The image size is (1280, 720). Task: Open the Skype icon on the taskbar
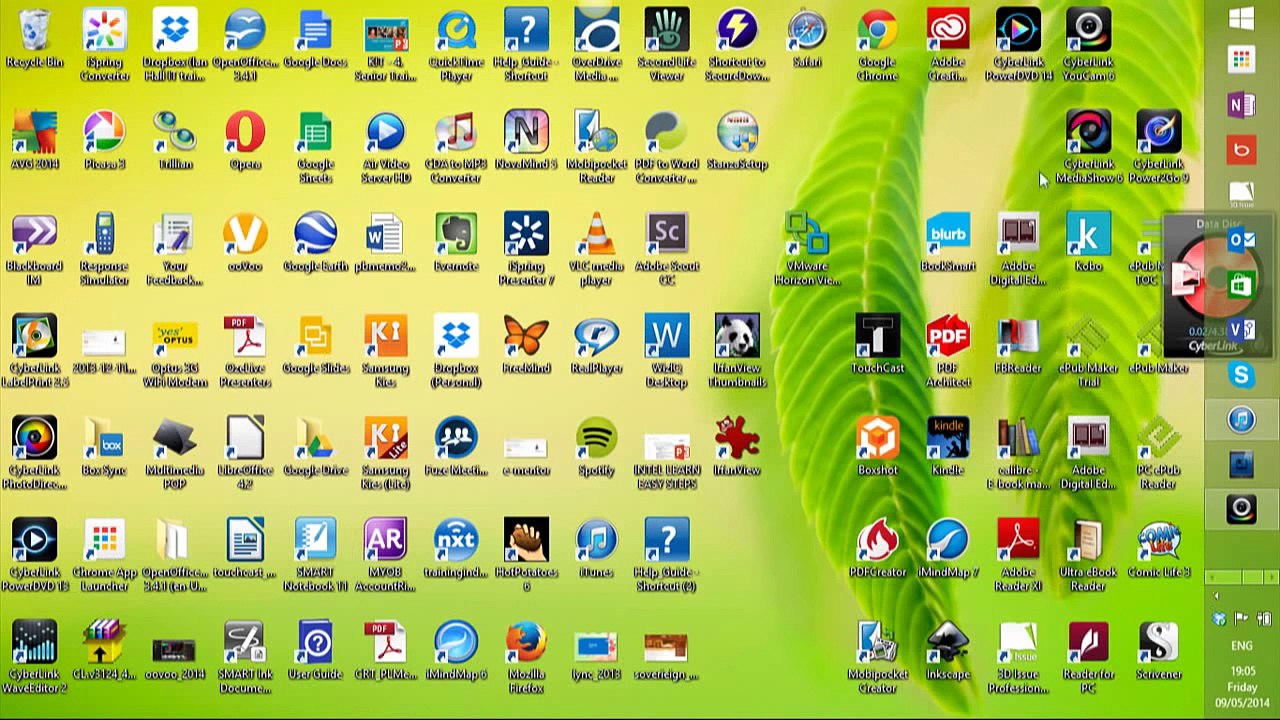coord(1241,375)
